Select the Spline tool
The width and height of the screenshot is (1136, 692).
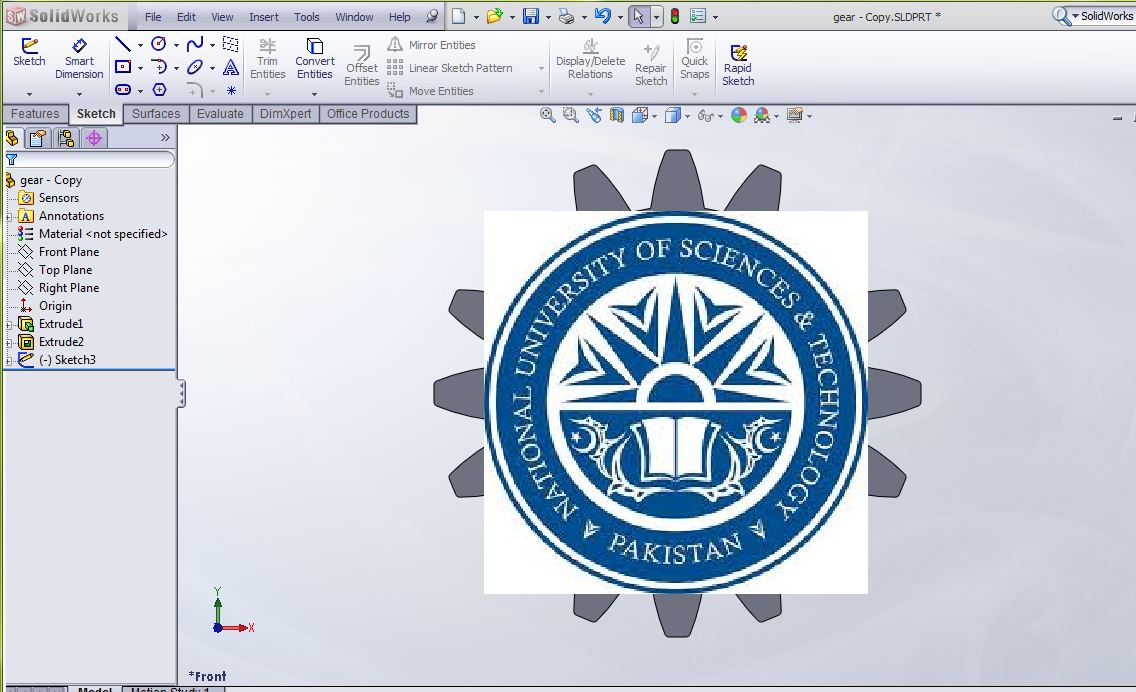pos(195,44)
